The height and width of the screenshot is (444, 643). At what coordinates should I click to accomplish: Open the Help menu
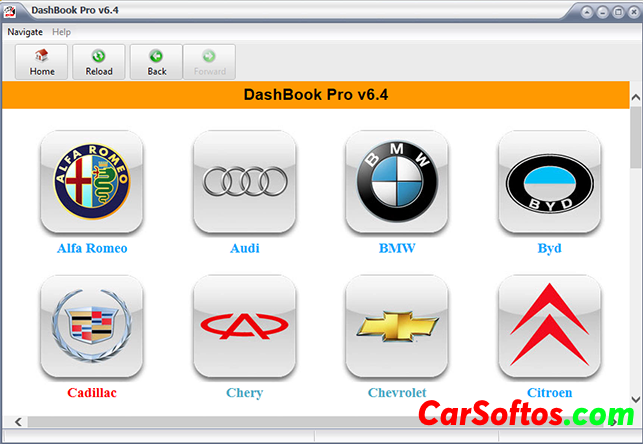pos(62,32)
